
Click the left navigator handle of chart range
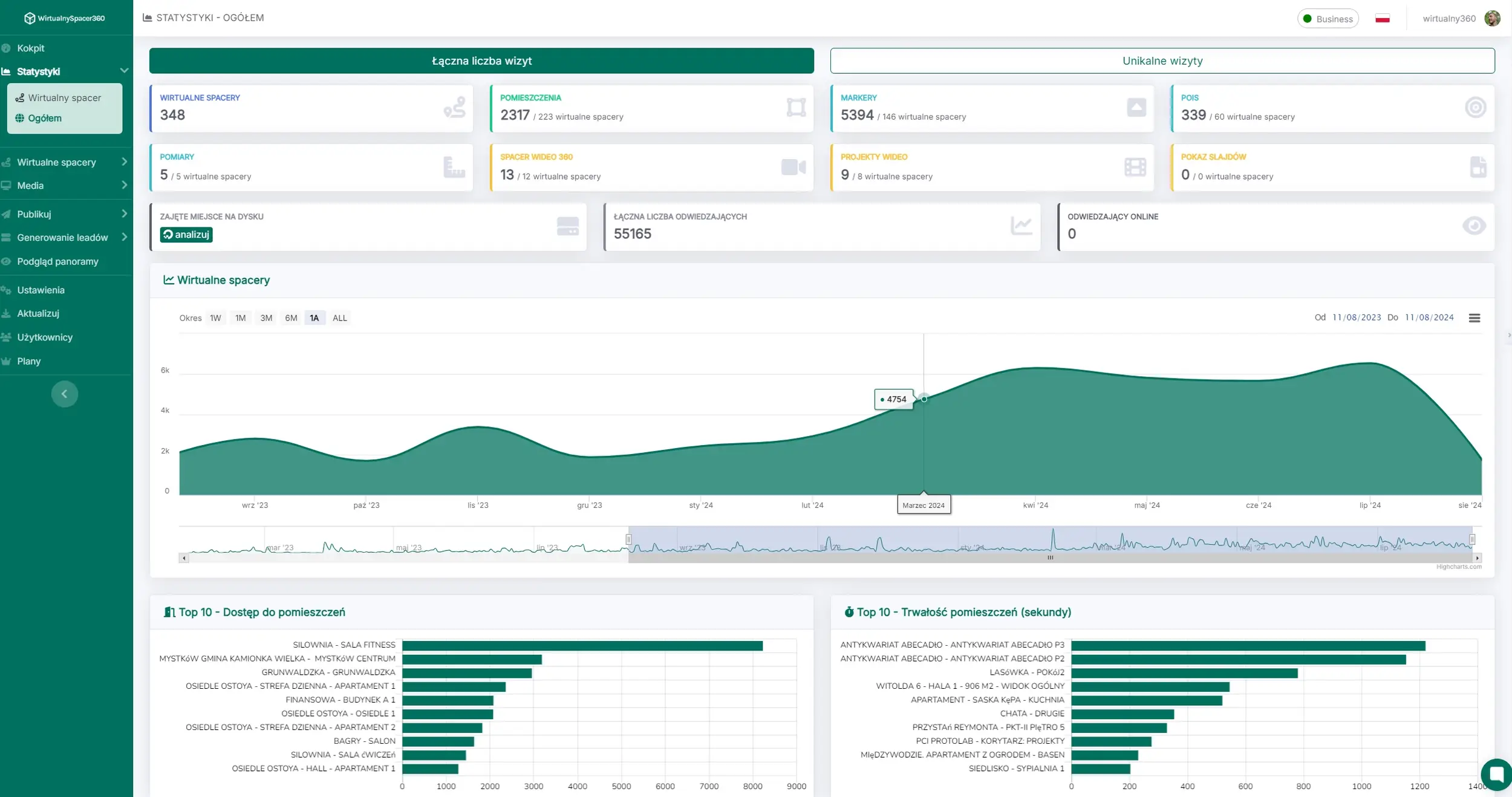[628, 539]
